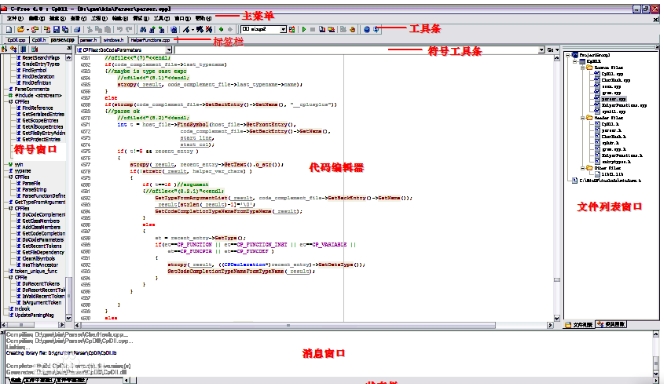
Task: Switch to the CpDll.cpp tab
Action: tap(17, 40)
